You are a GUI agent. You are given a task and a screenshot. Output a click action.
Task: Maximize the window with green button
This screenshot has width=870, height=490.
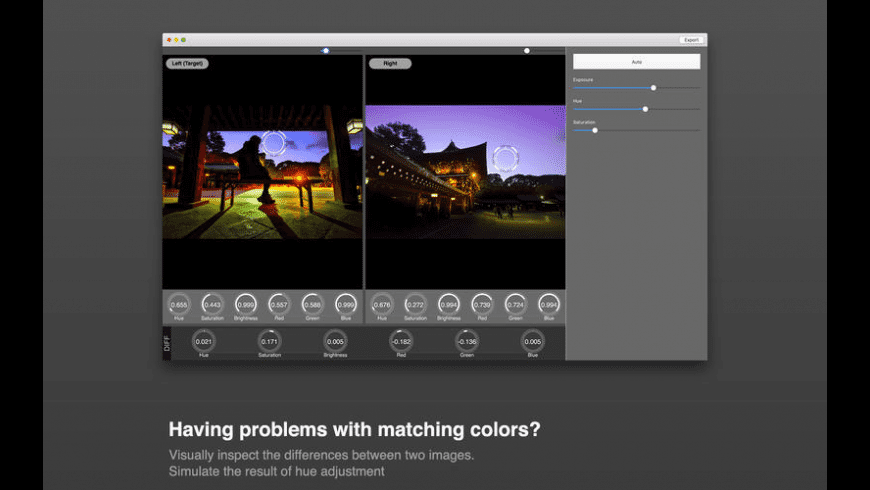pyautogui.click(x=184, y=40)
